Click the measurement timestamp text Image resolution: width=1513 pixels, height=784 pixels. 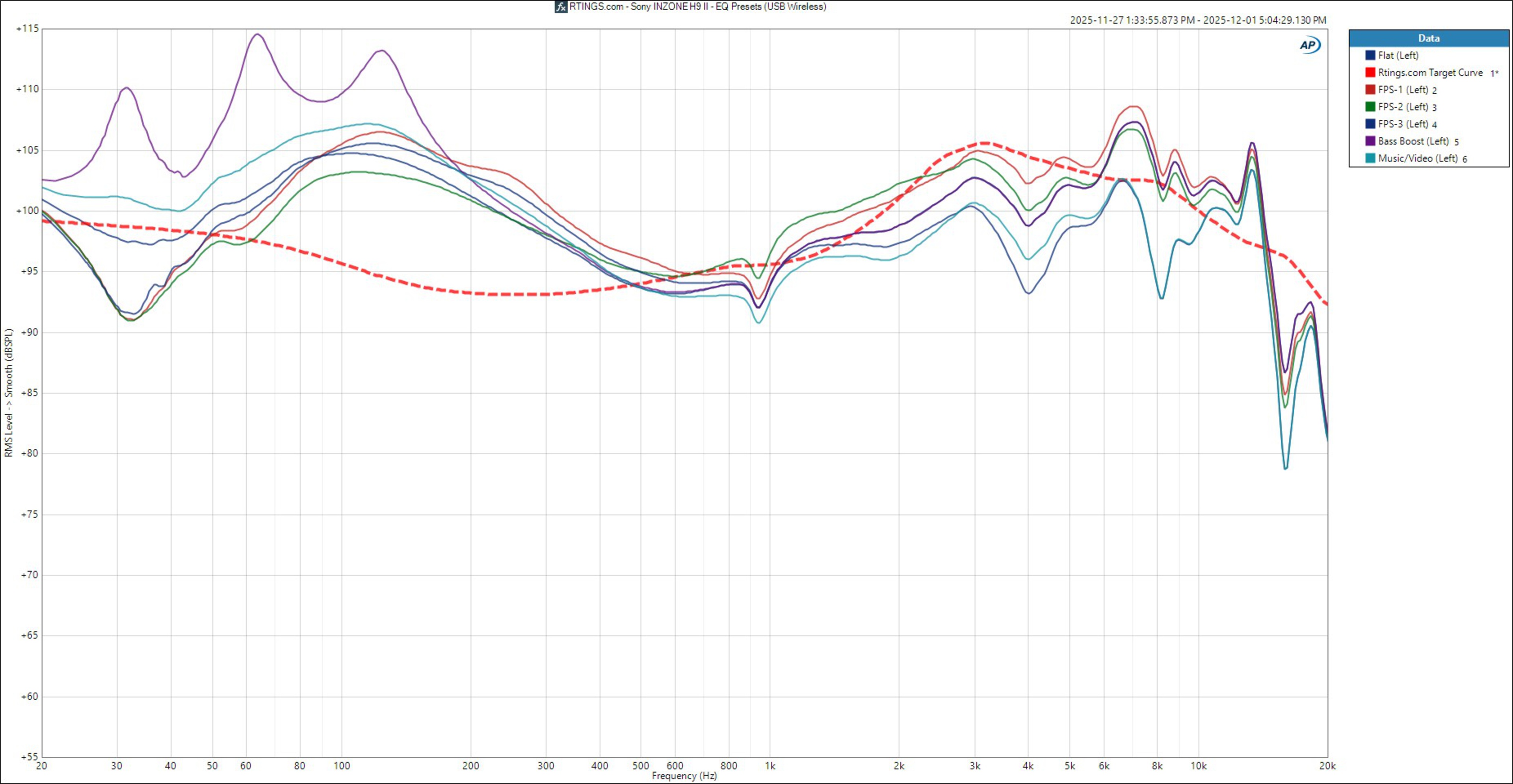(1198, 20)
